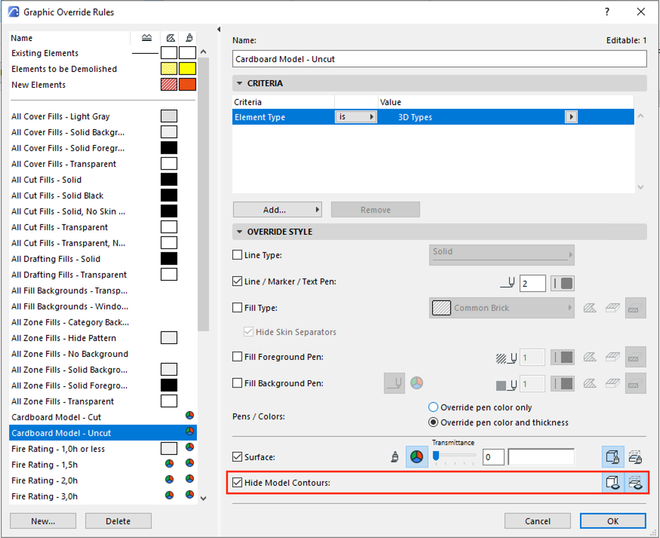
Task: Click the surface override column header icon
Action: (x=189, y=38)
